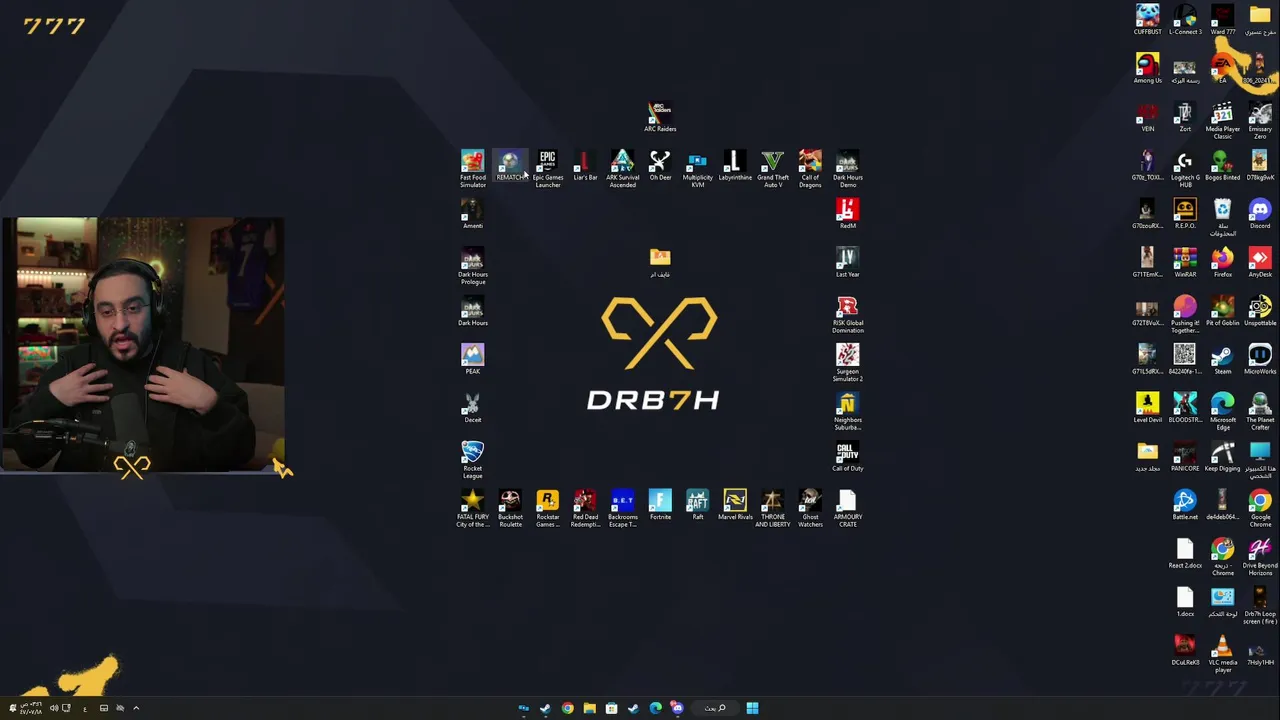Select the Marvel Rivals shortcut
The width and height of the screenshot is (1280, 720).
(x=735, y=506)
